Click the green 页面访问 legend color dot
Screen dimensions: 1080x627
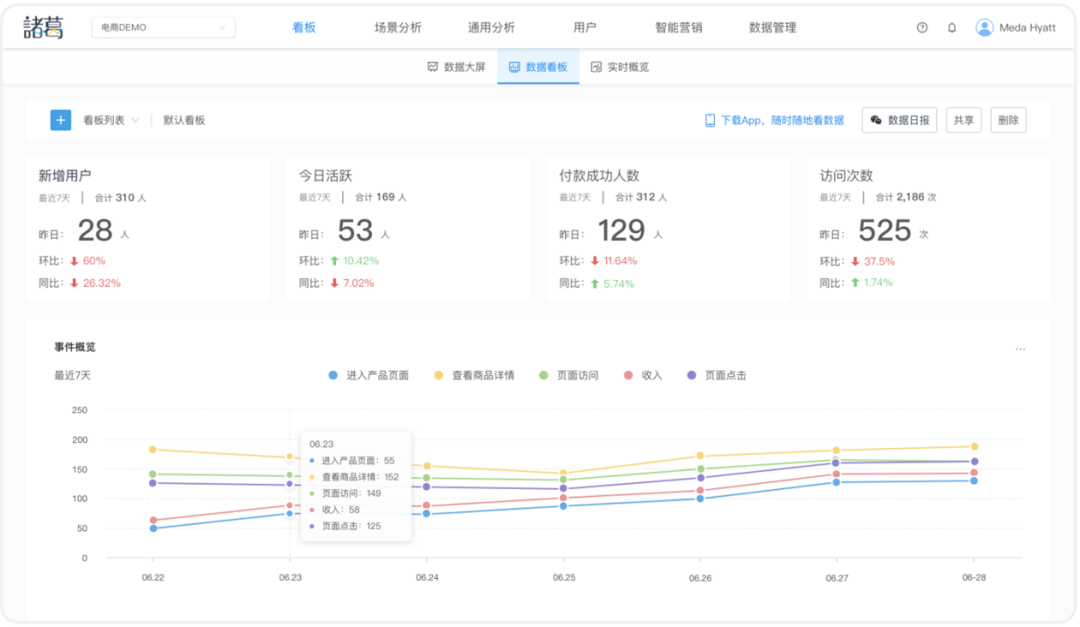coord(544,376)
